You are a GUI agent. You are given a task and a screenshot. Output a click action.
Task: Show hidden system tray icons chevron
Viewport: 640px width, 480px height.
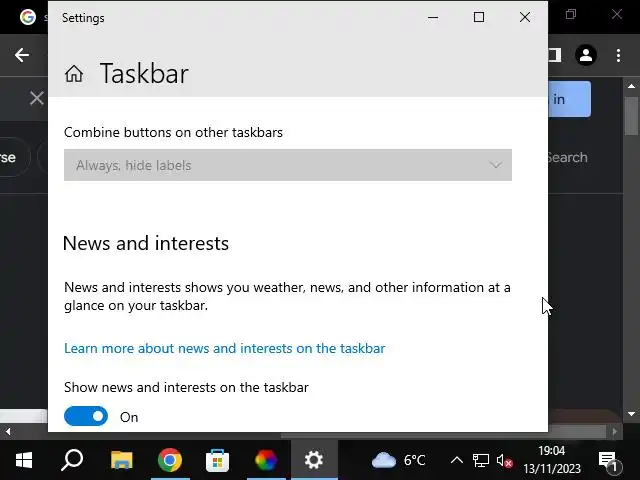tap(457, 460)
